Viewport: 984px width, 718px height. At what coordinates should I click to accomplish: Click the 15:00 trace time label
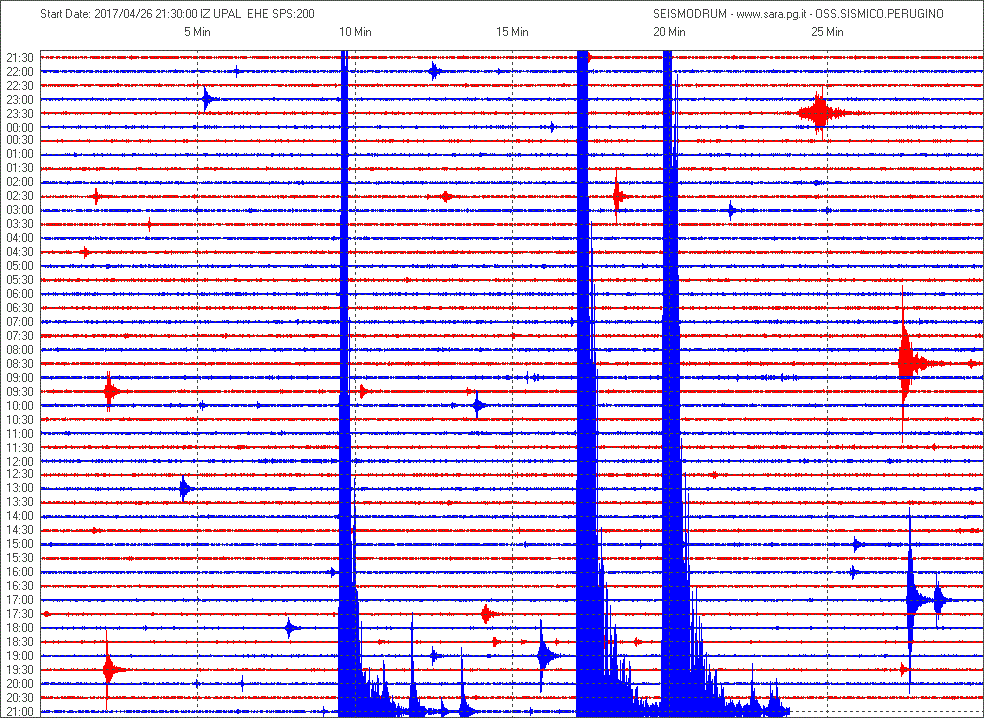(x=19, y=544)
